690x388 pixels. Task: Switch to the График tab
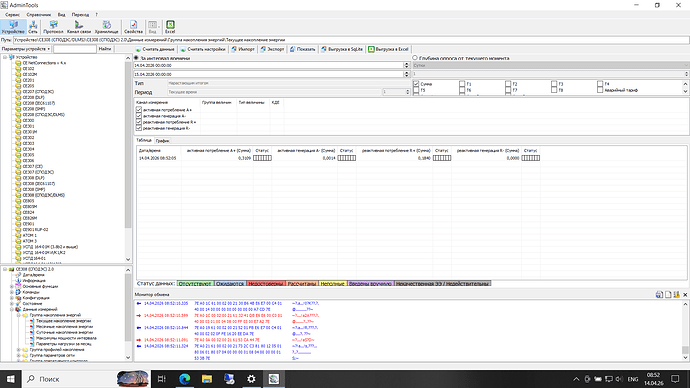tap(162, 141)
